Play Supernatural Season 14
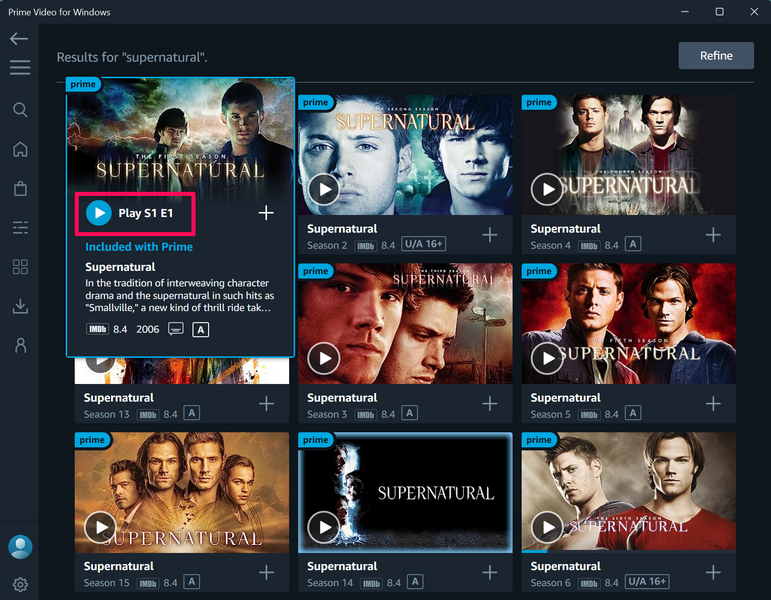Image resolution: width=771 pixels, height=600 pixels. click(324, 527)
